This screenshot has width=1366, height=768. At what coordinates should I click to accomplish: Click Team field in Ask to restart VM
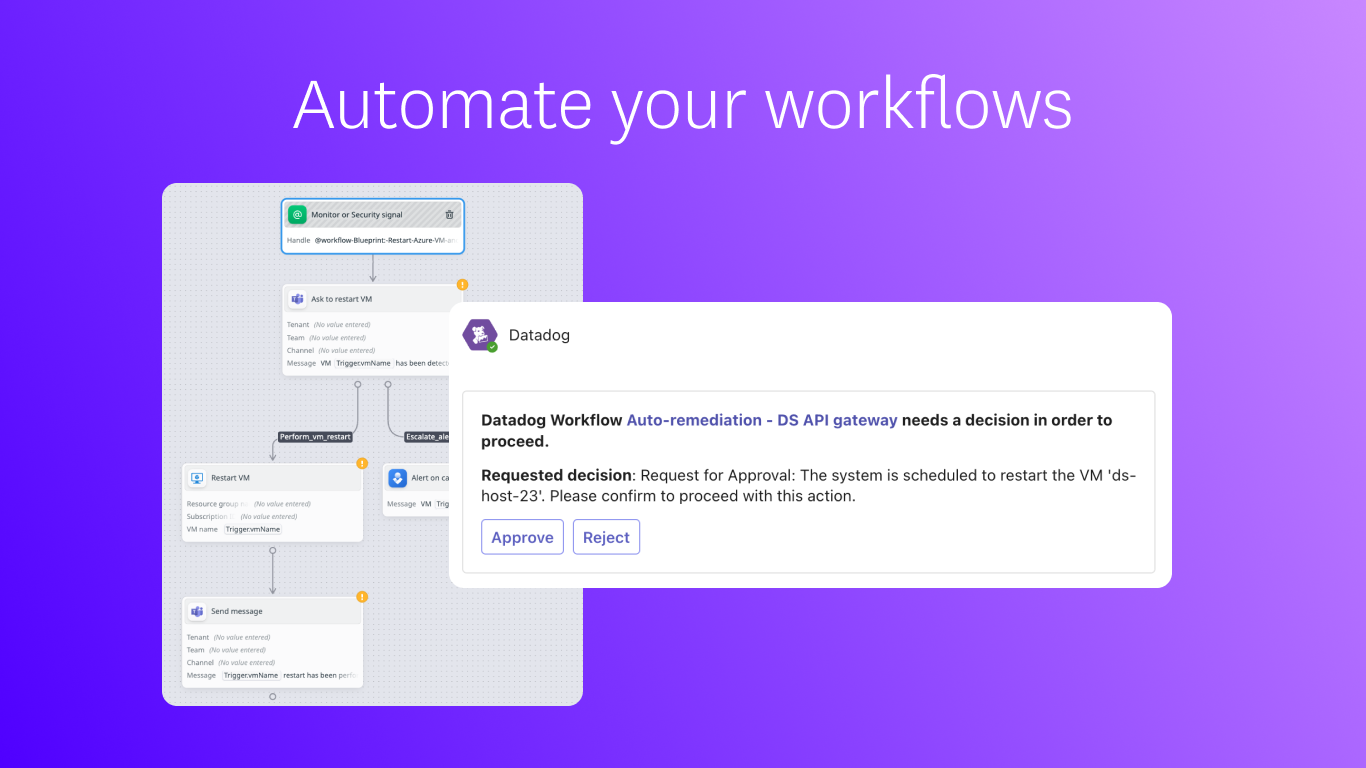pos(326,338)
